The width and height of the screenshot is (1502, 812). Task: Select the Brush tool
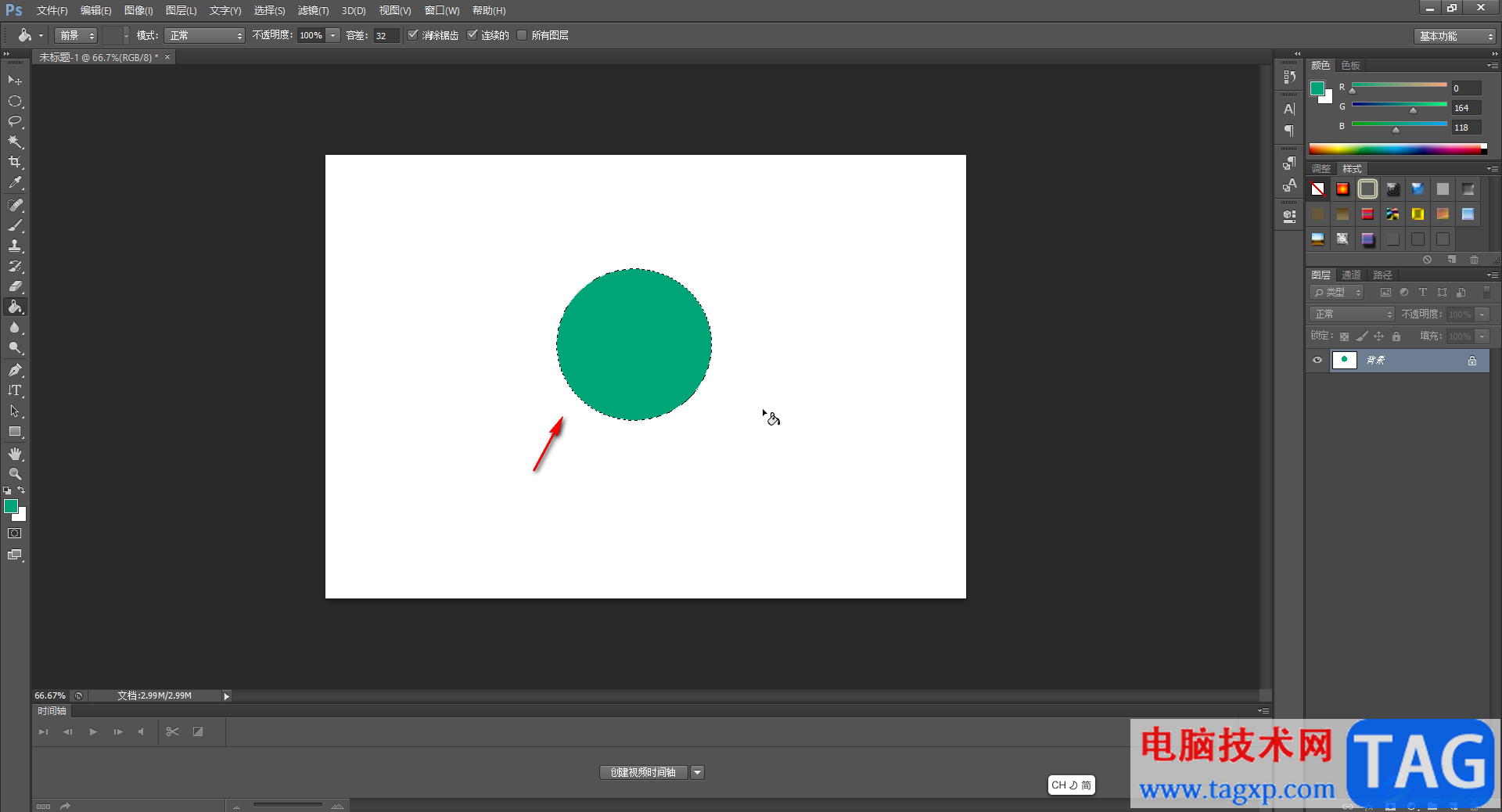[x=15, y=225]
